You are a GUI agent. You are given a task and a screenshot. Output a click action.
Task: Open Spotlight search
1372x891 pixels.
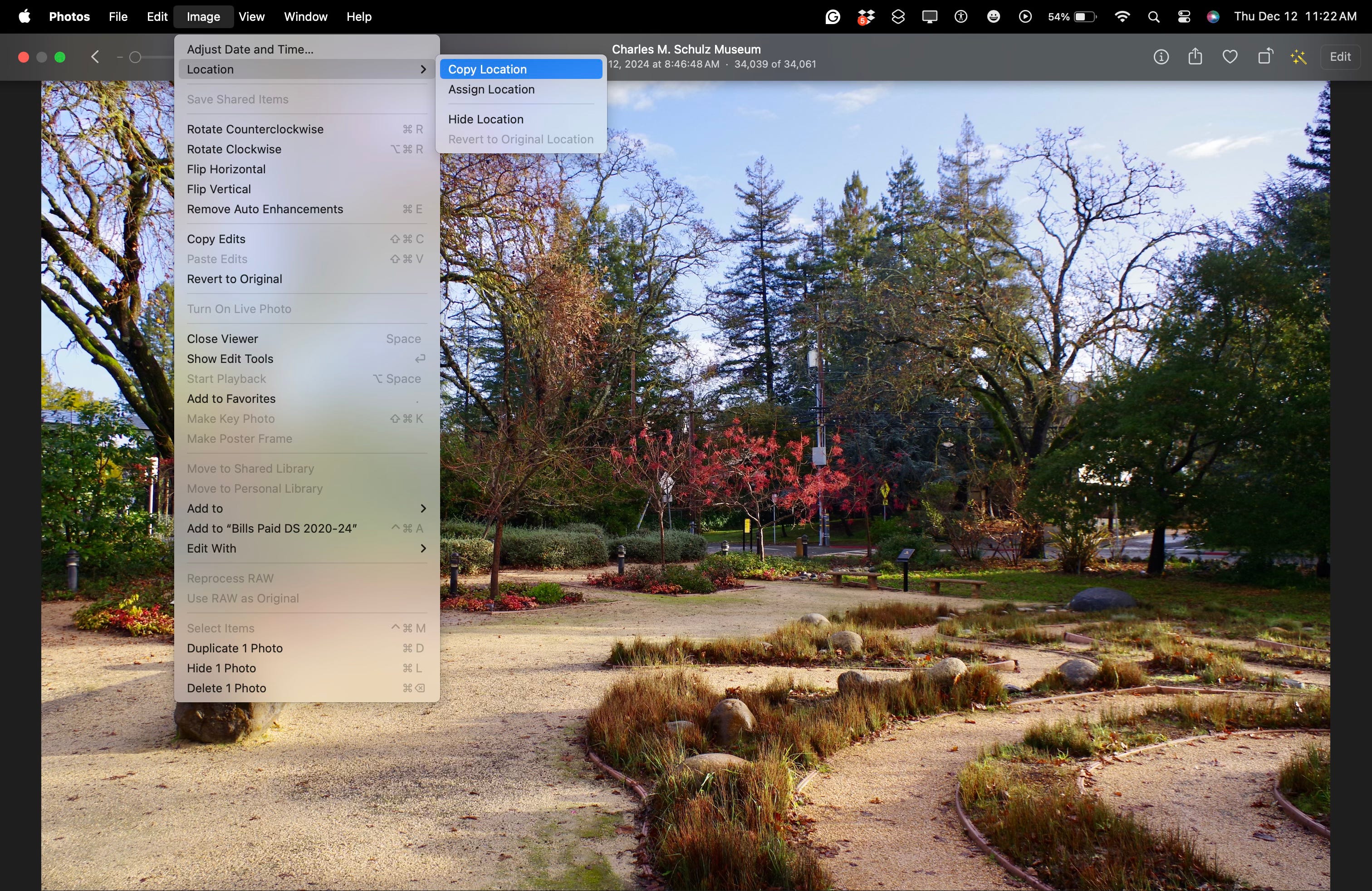point(1153,17)
